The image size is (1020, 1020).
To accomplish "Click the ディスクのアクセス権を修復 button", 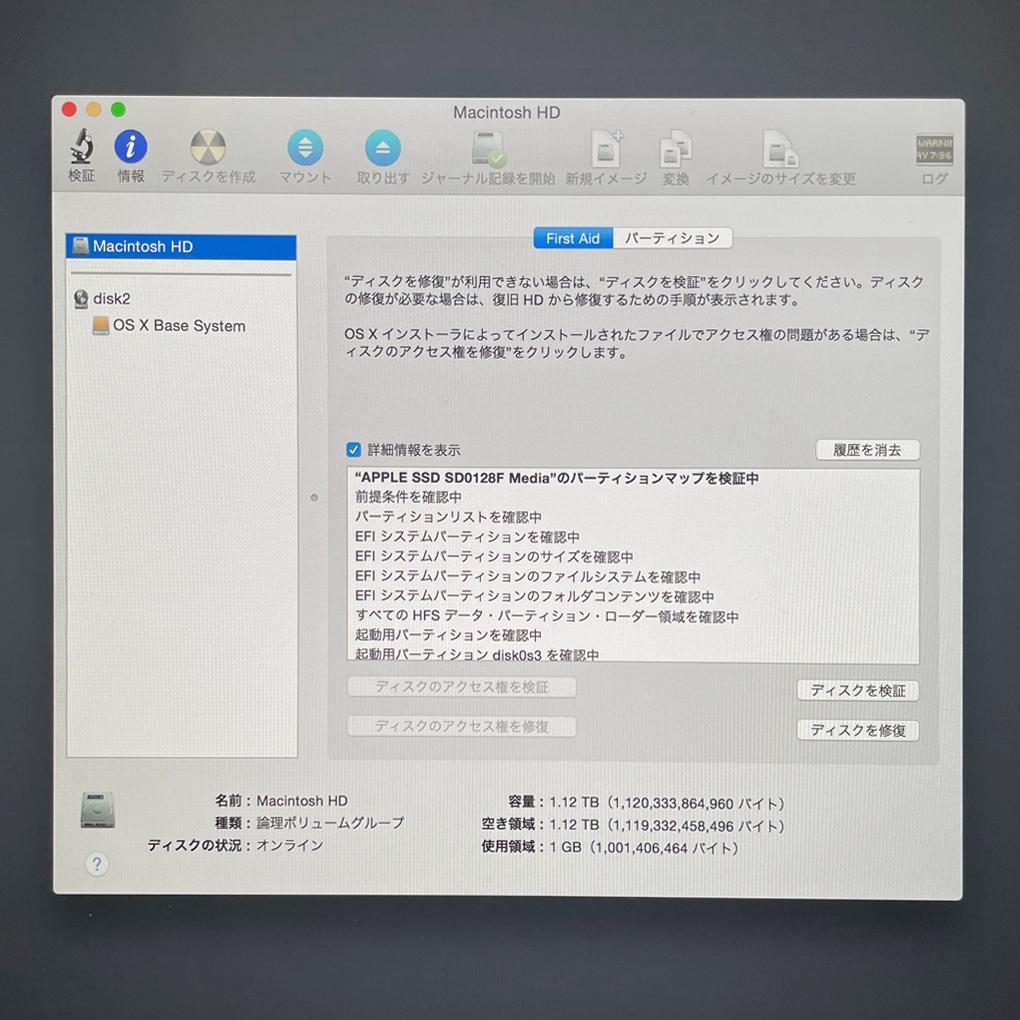I will coord(461,727).
